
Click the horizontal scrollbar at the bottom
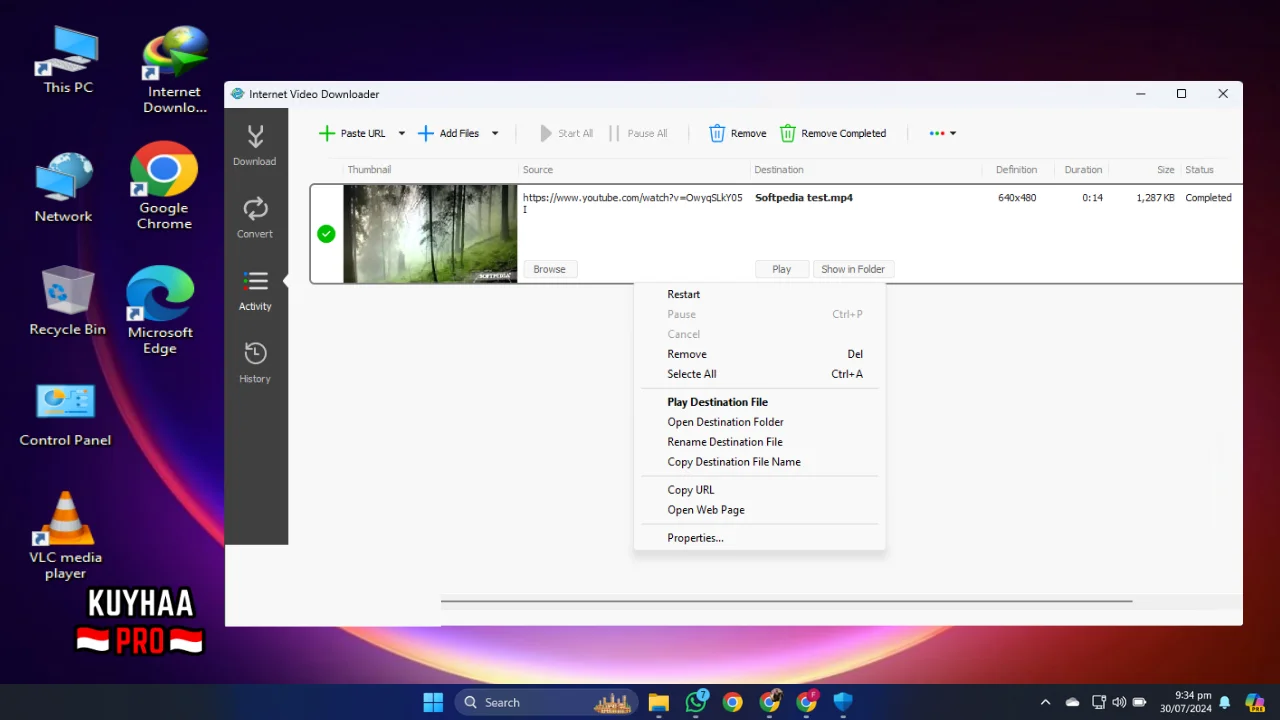[786, 601]
